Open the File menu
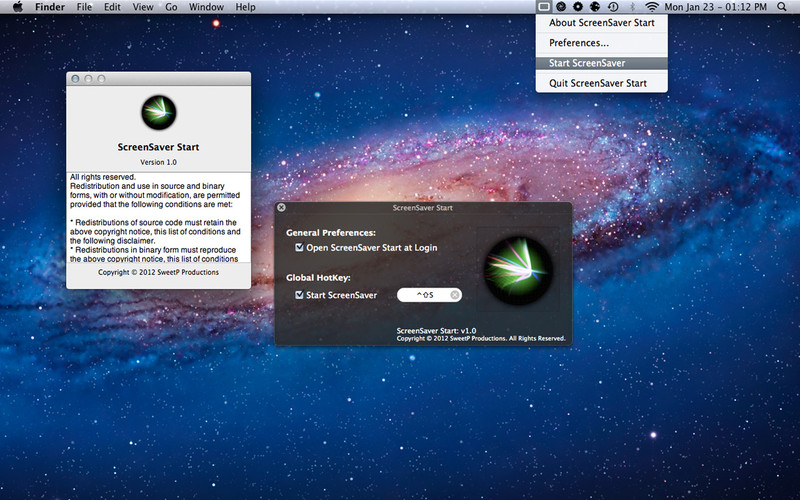 coord(84,7)
